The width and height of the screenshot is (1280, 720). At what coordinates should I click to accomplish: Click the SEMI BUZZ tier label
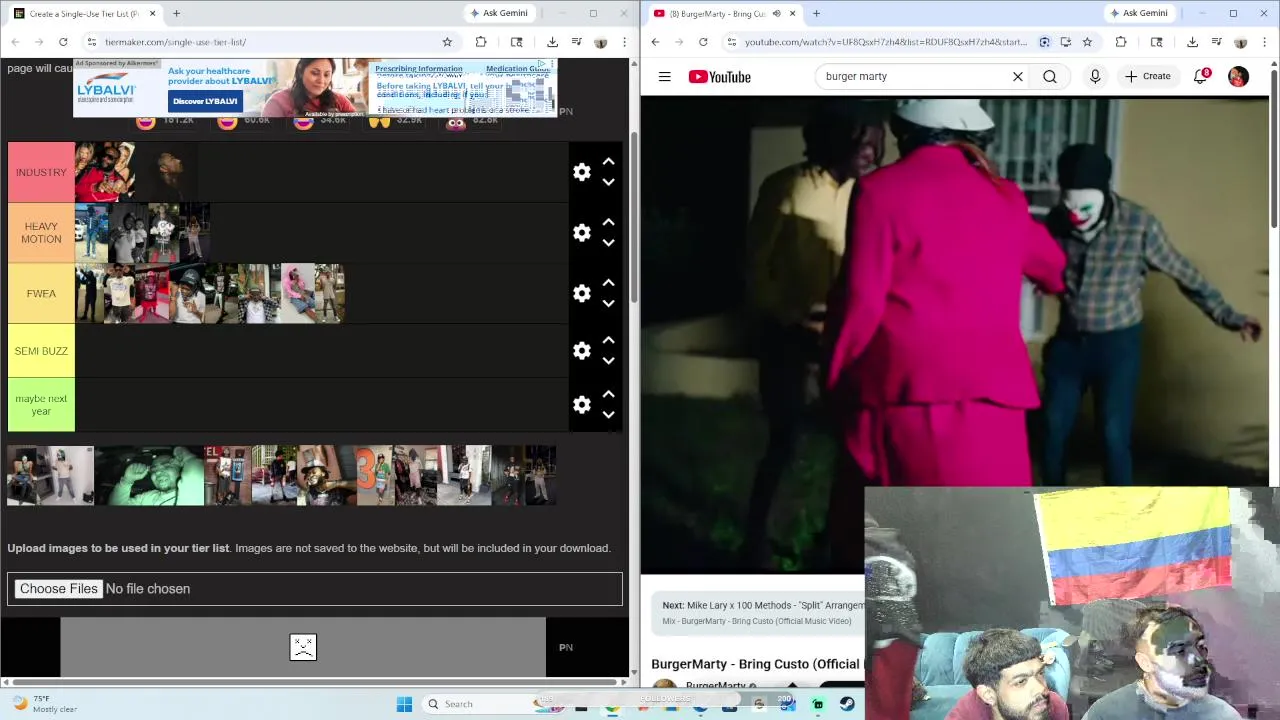coord(41,351)
